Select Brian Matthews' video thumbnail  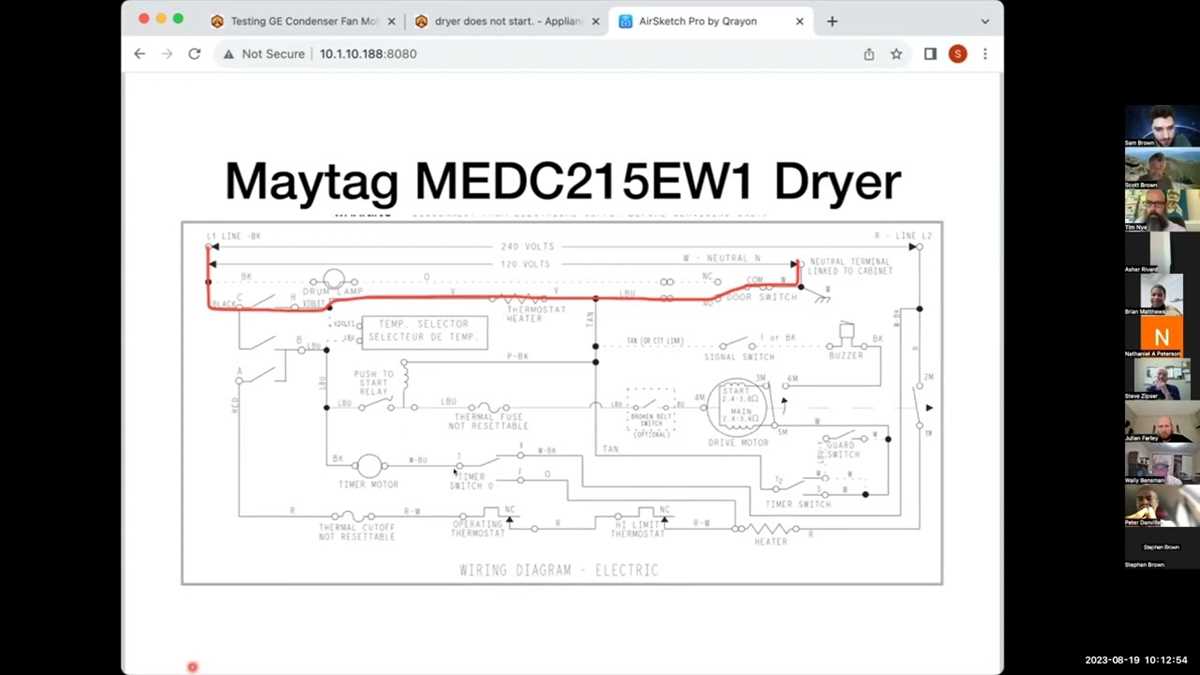tap(1161, 294)
